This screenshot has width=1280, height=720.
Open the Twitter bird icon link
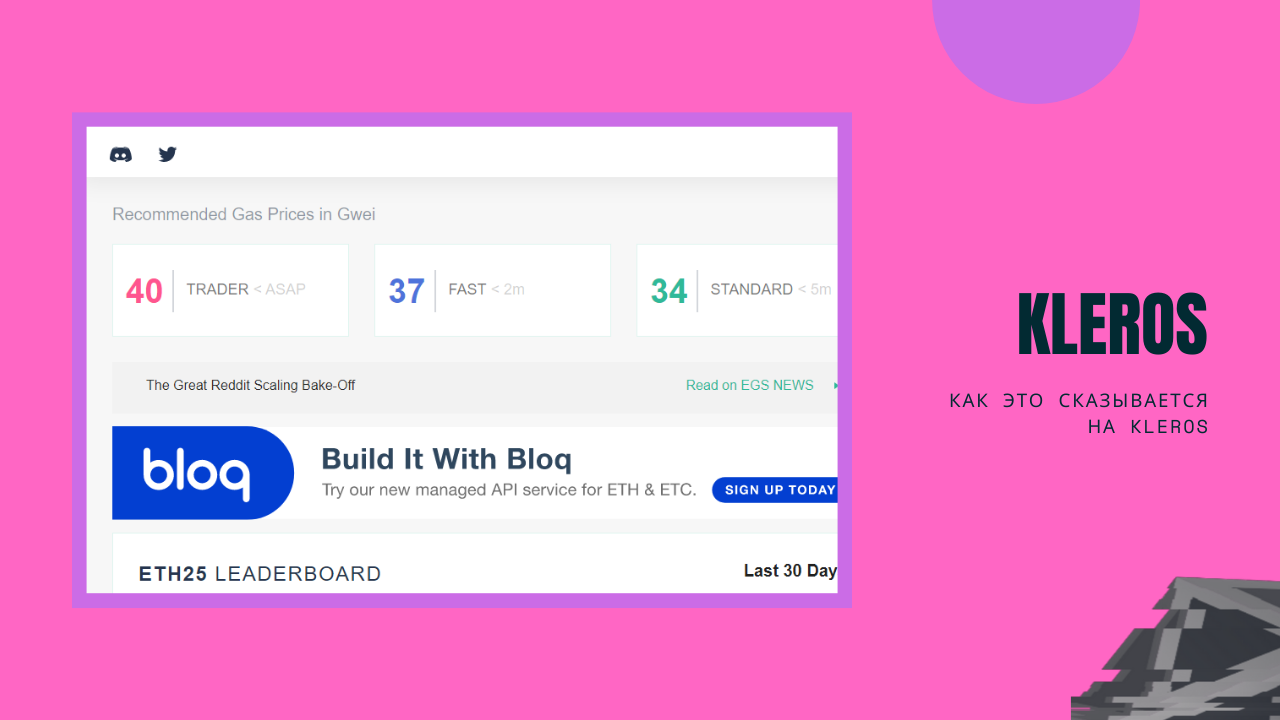coord(167,154)
